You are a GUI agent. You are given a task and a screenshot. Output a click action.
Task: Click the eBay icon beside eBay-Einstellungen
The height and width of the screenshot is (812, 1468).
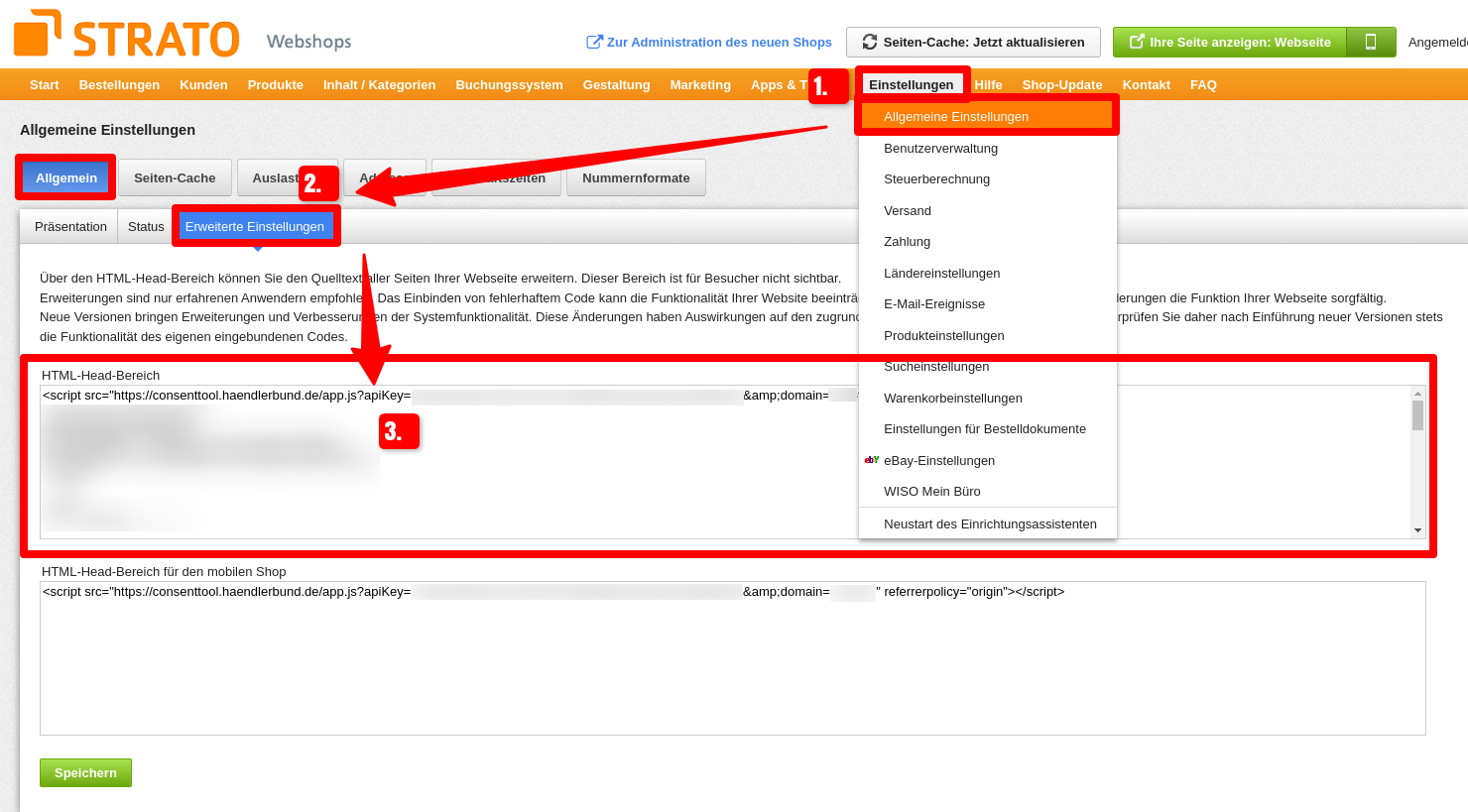871,460
